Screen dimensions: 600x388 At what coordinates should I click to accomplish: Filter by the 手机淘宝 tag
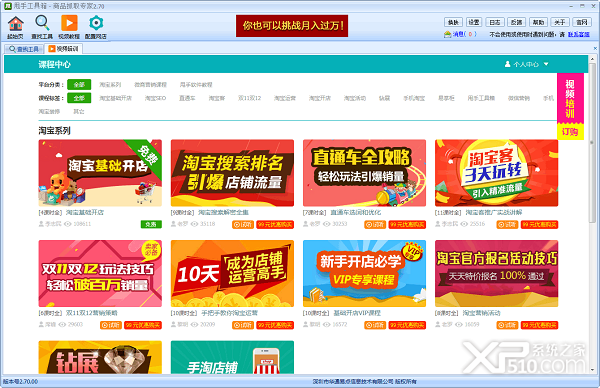coord(414,98)
